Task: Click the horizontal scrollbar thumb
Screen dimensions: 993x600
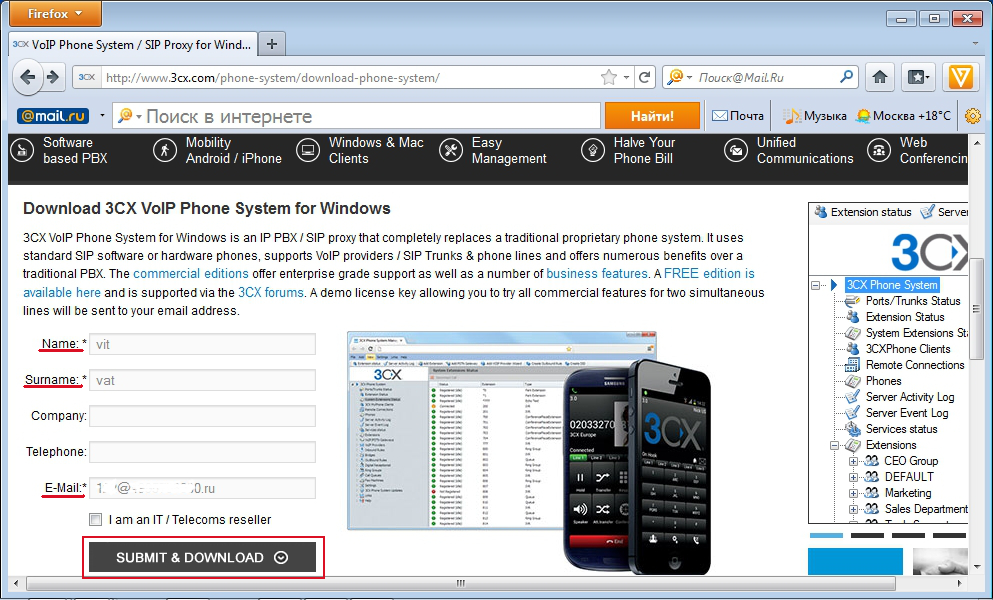Action: click(x=460, y=583)
